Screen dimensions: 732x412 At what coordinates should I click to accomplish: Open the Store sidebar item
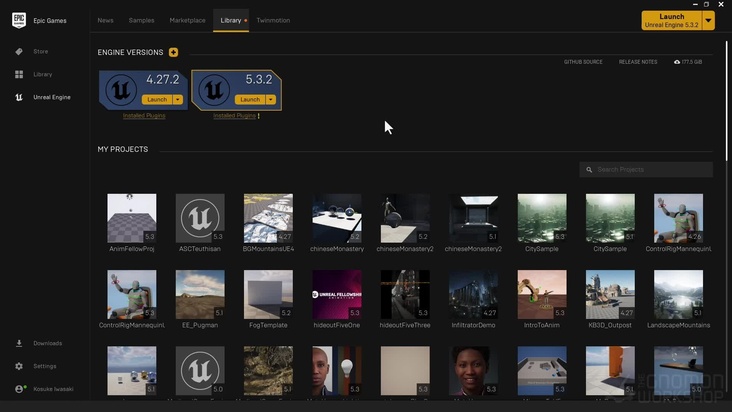pos(41,51)
